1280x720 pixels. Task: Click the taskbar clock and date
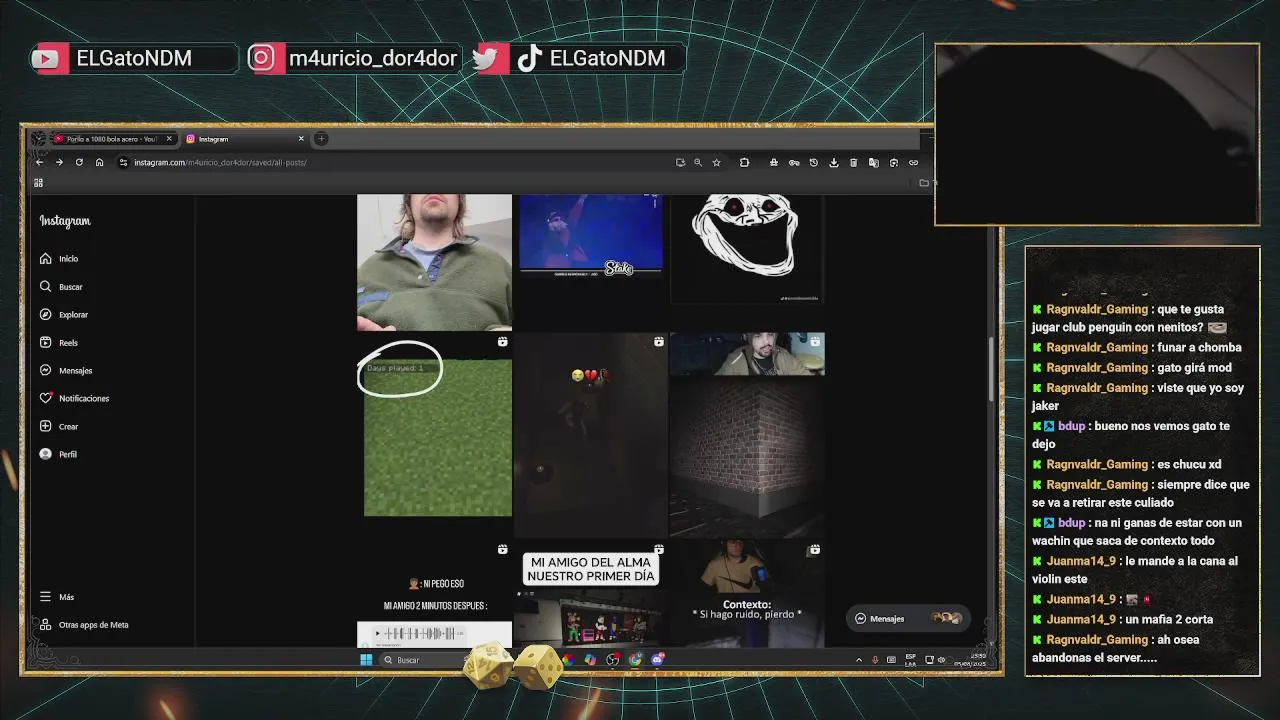pyautogui.click(x=970, y=660)
